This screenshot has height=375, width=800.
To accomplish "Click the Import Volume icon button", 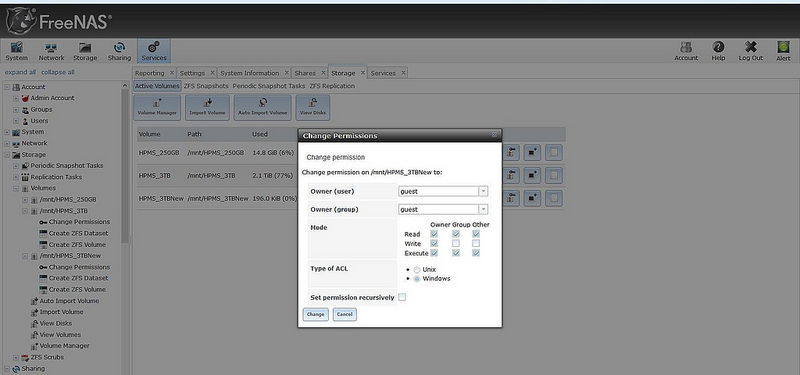I will 207,107.
